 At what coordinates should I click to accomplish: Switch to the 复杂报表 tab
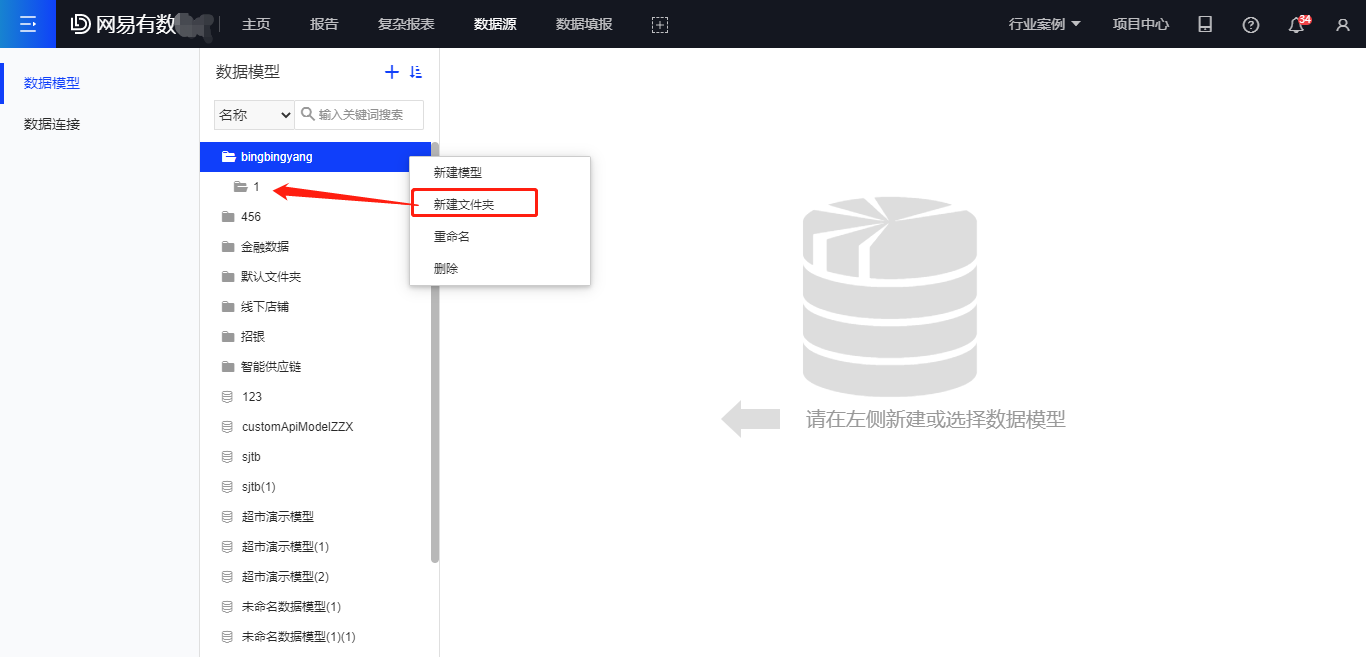click(406, 24)
